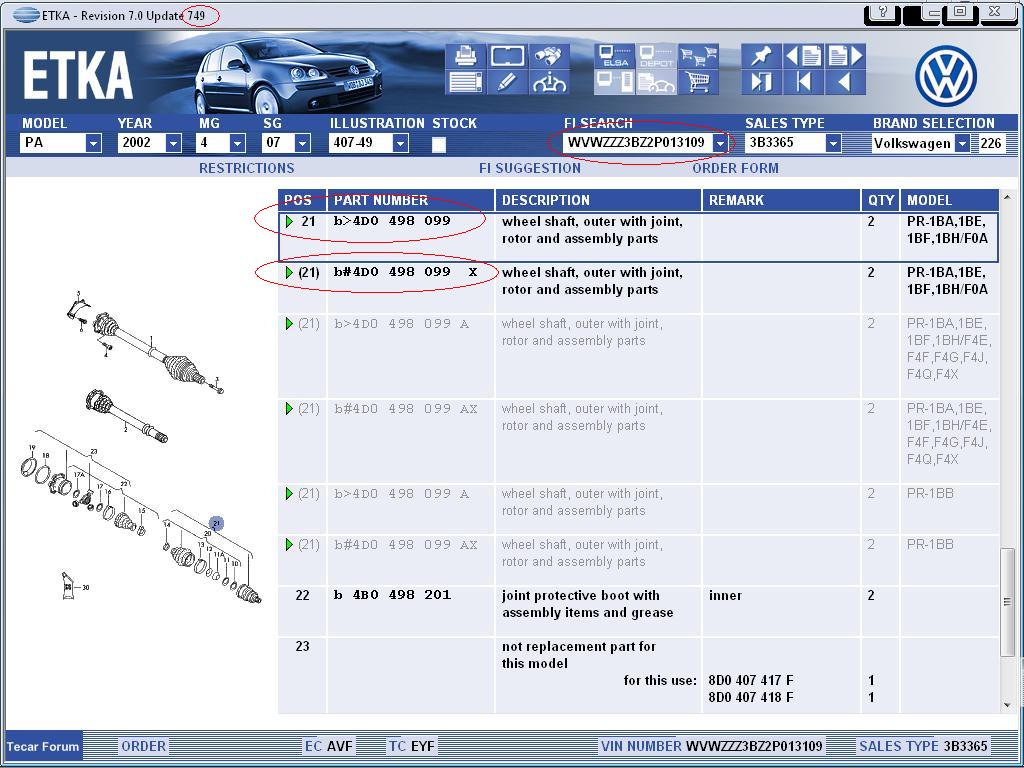The image size is (1024, 768).
Task: Click the printer icon in toolbar
Action: pos(465,56)
